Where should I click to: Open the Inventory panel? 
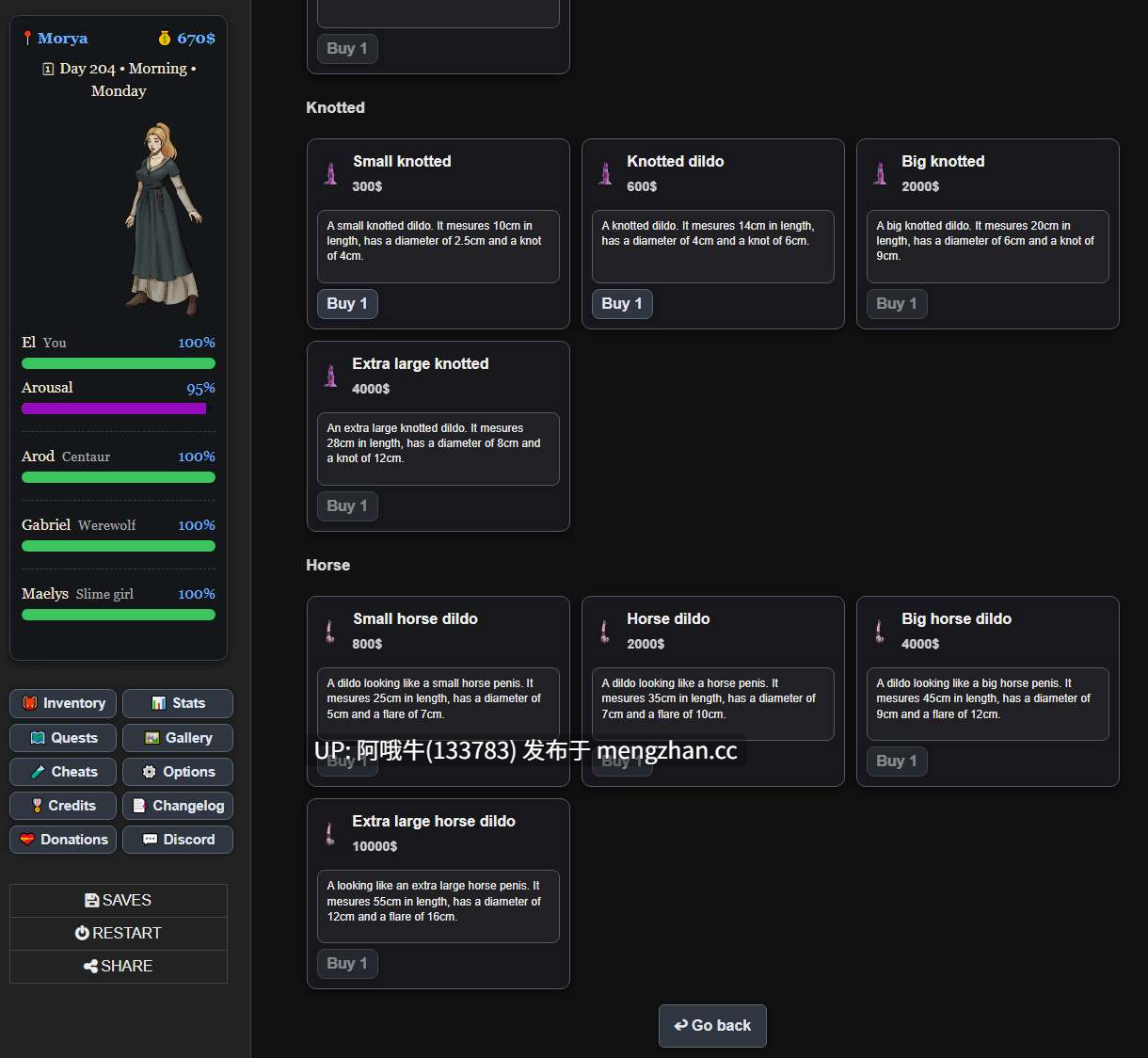[x=63, y=703]
